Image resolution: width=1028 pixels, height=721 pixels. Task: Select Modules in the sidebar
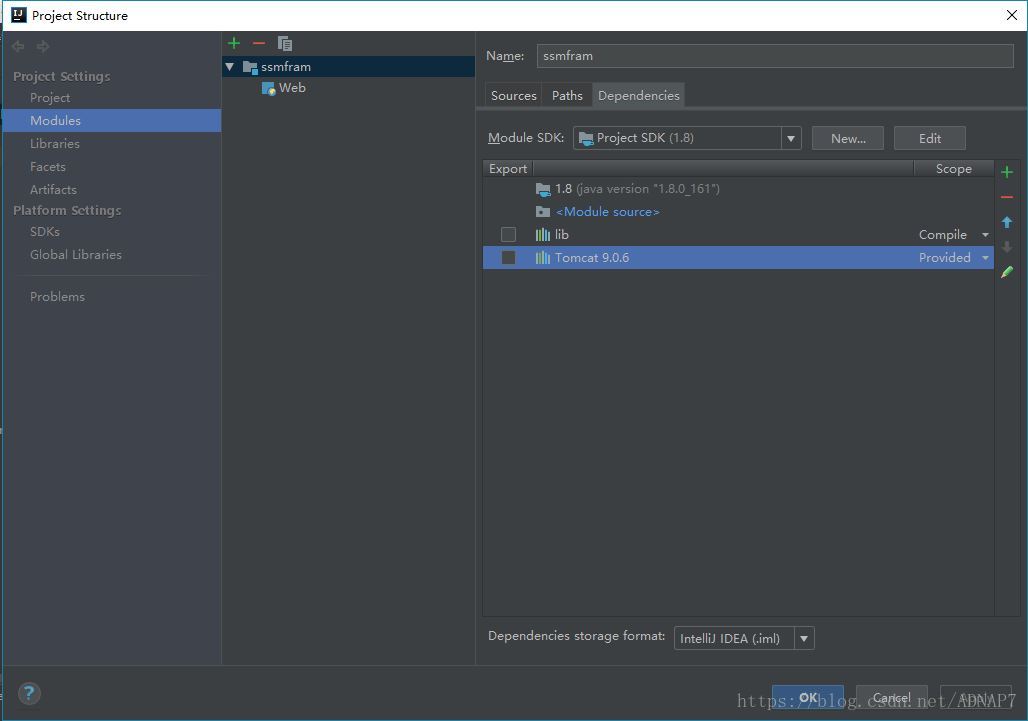tap(112, 121)
